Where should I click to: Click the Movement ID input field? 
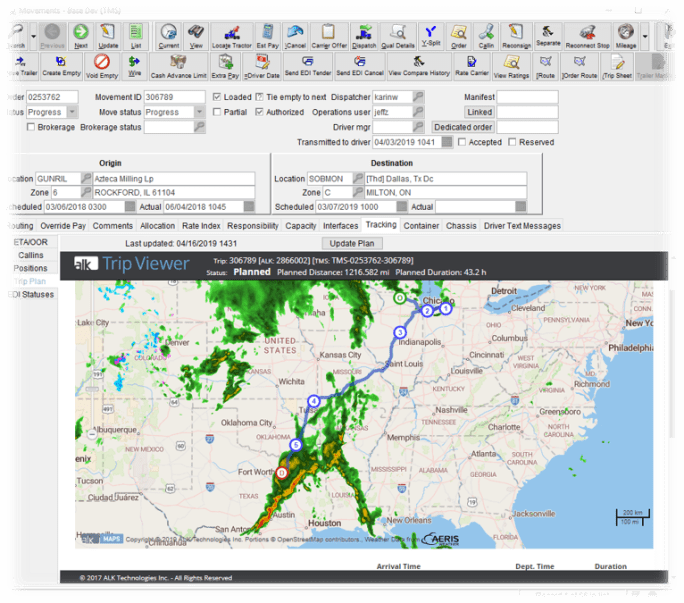[174, 97]
